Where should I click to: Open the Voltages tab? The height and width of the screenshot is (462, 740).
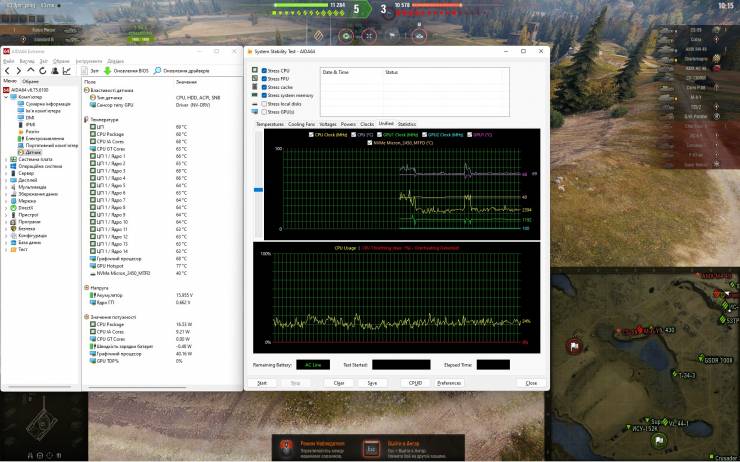click(328, 124)
